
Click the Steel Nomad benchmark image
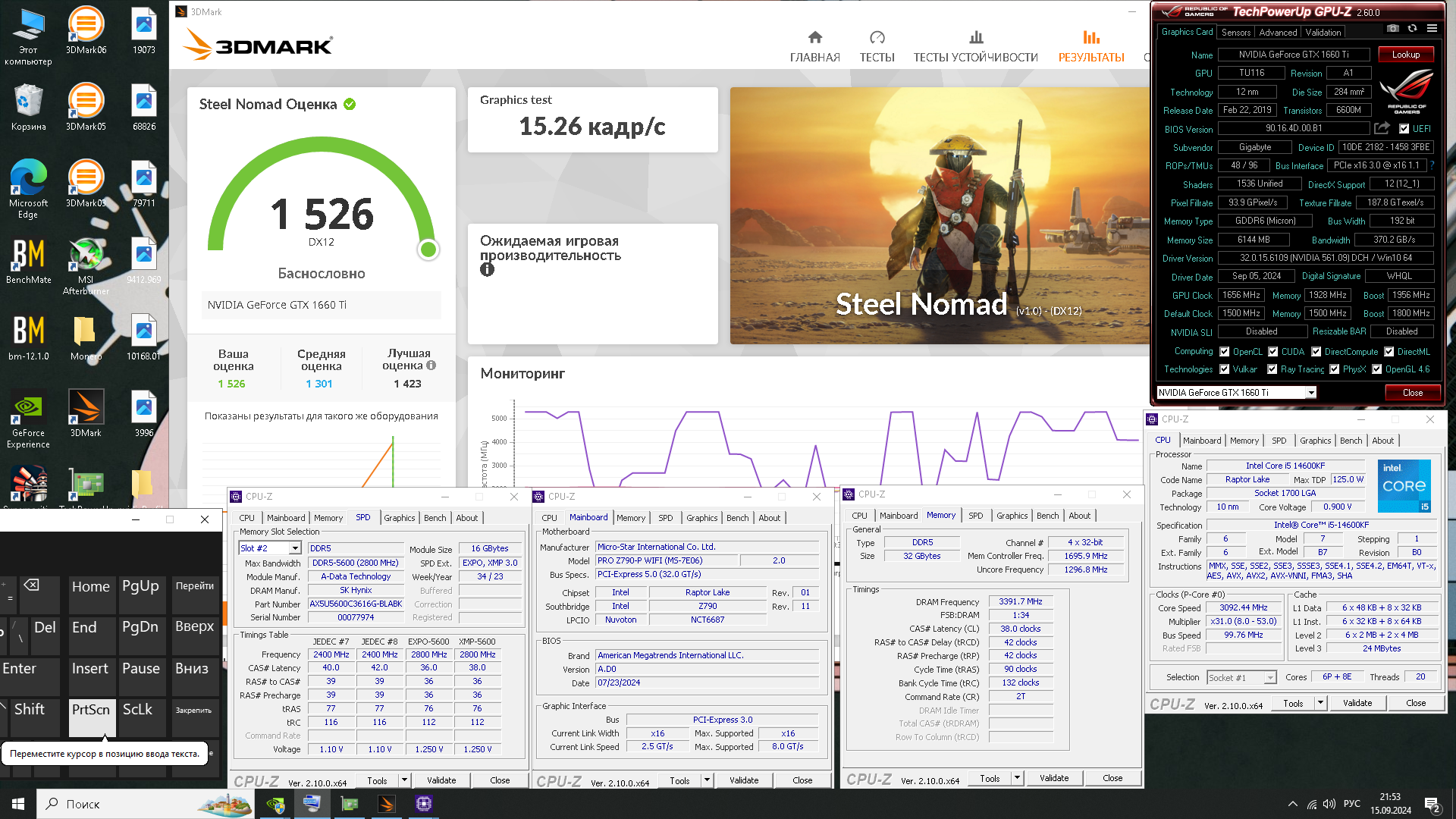pyautogui.click(x=940, y=215)
